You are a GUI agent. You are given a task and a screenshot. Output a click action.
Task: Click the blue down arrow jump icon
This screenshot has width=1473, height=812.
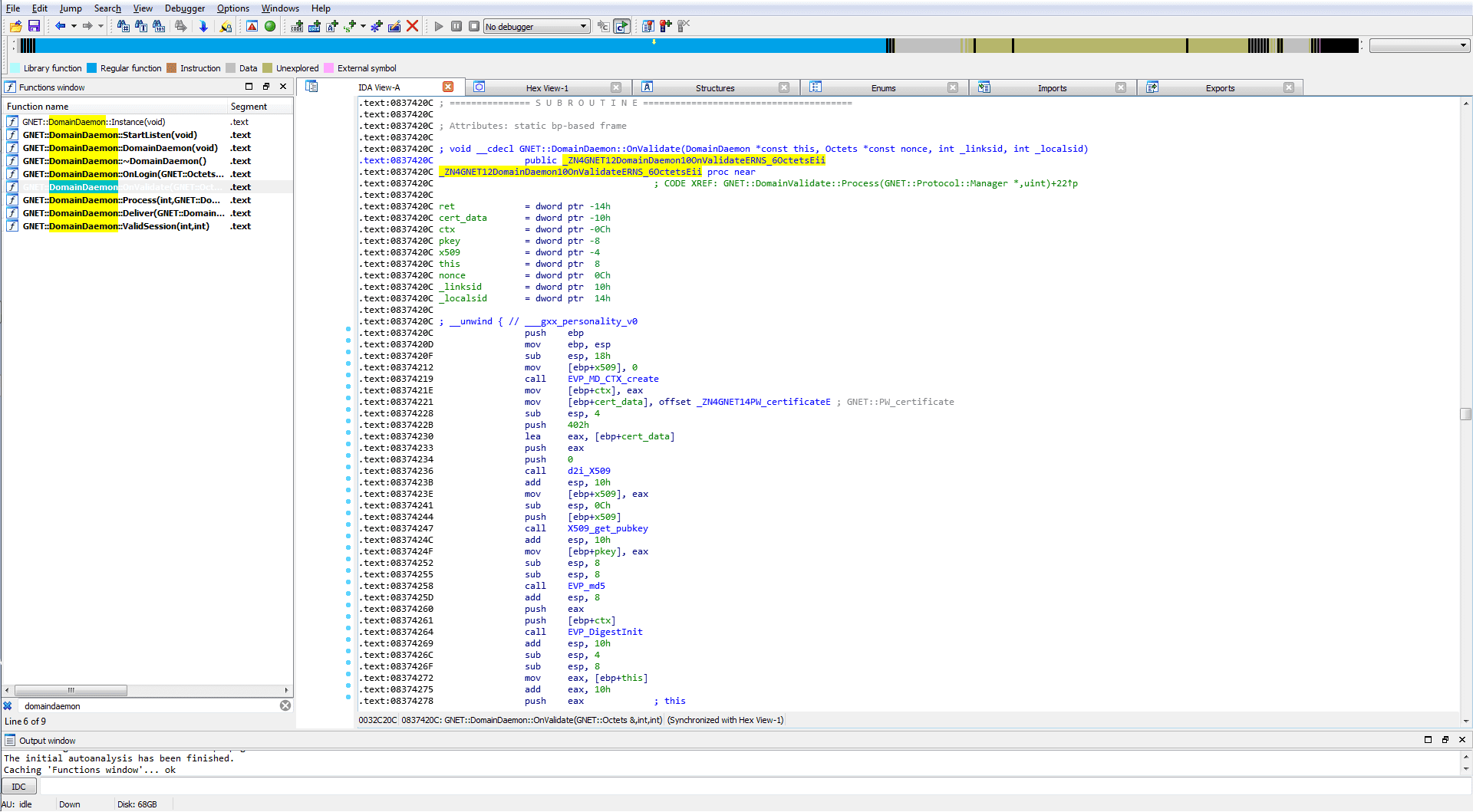click(x=203, y=26)
